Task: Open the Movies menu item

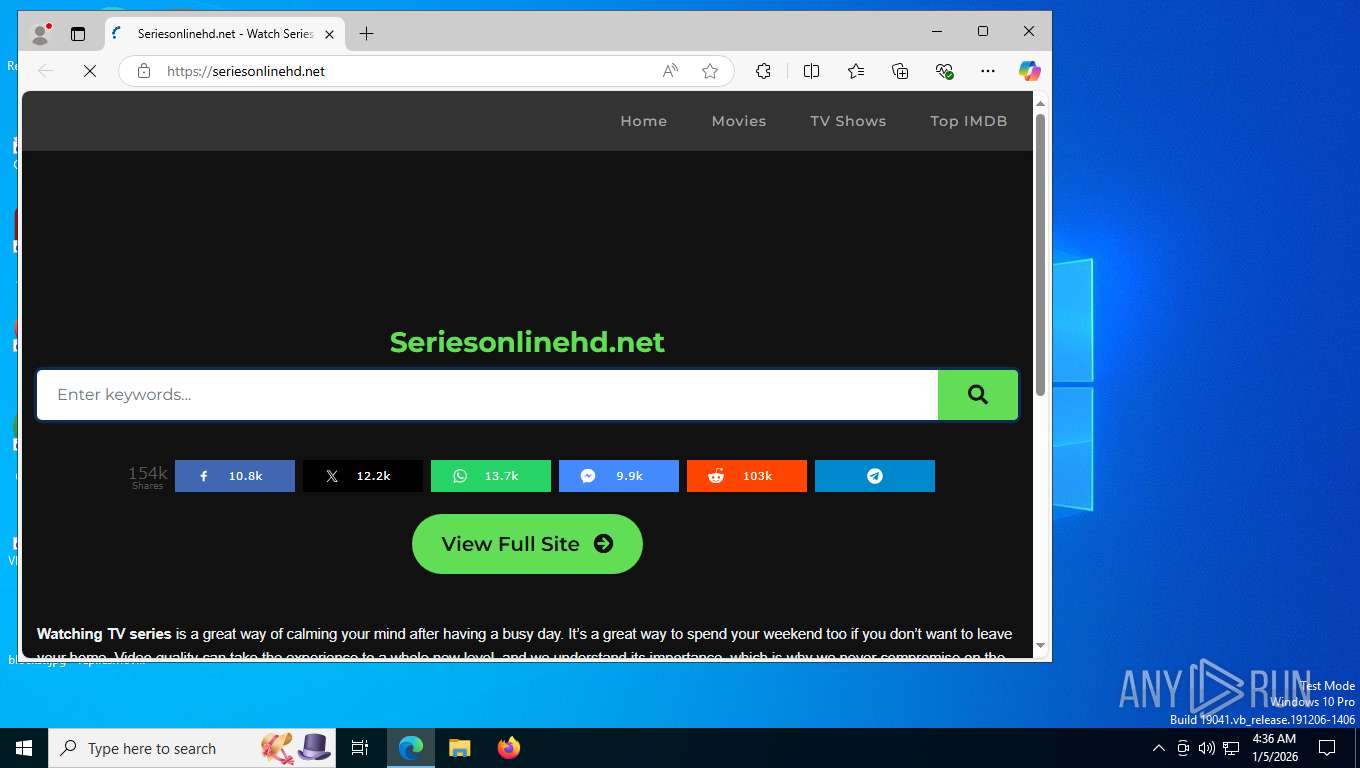Action: 739,121
